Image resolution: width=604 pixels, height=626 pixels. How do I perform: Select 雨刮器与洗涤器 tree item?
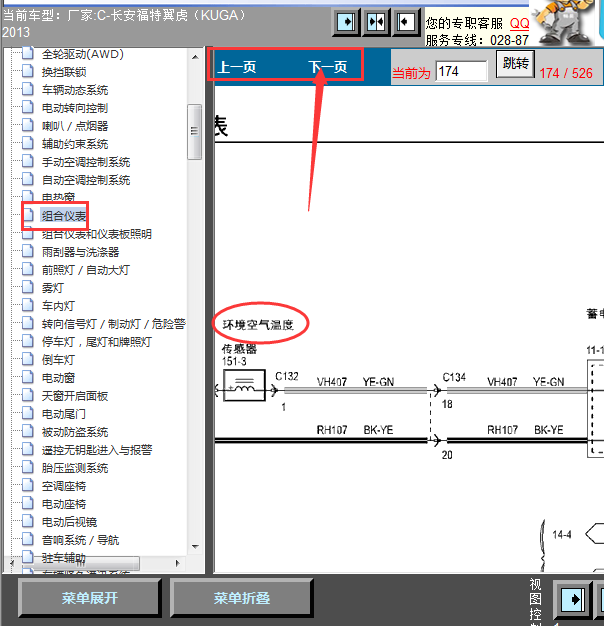tap(80, 252)
